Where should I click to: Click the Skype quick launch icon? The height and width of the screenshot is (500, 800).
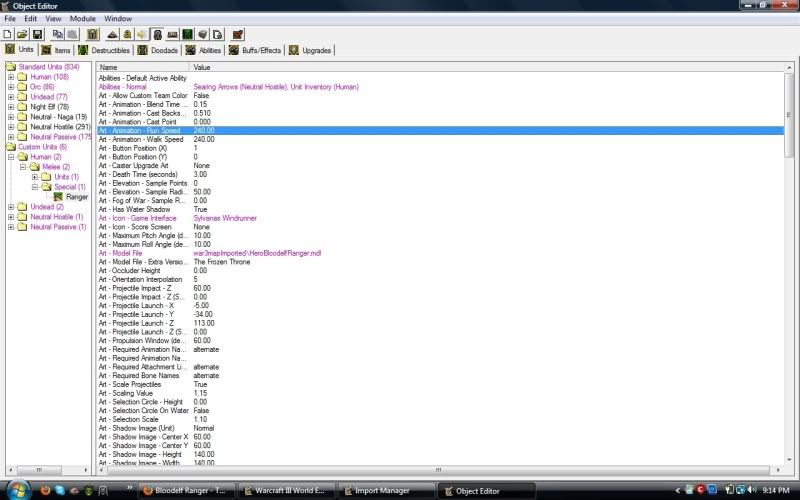60,490
